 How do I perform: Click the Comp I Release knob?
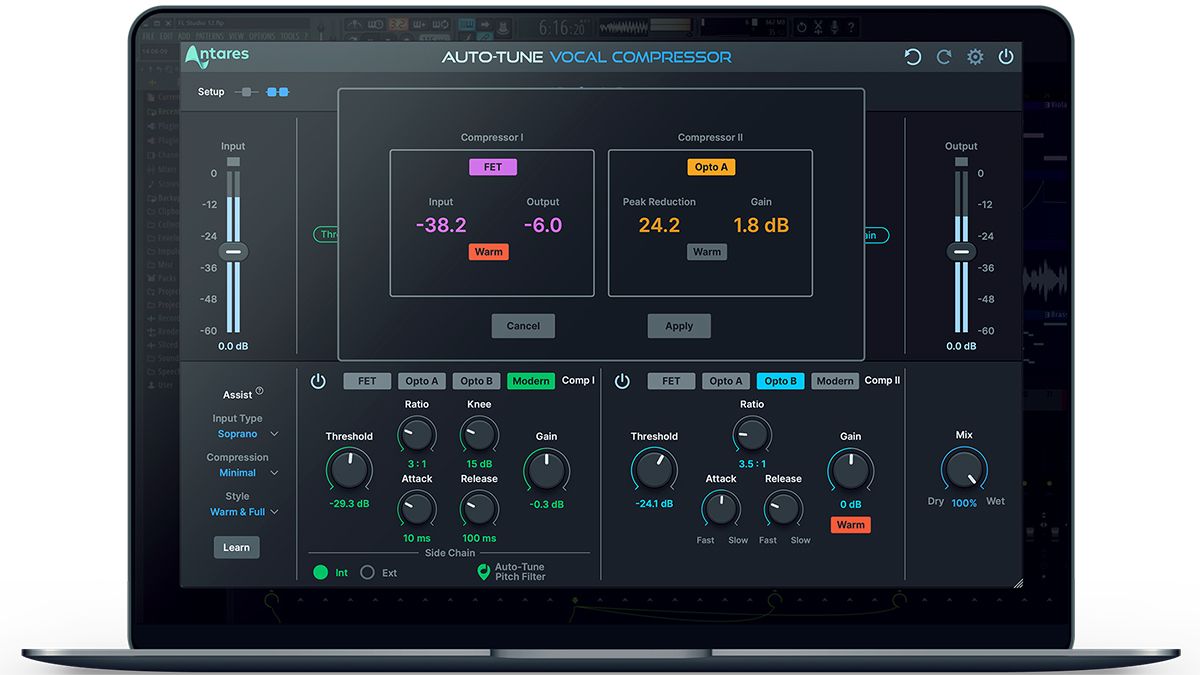479,509
